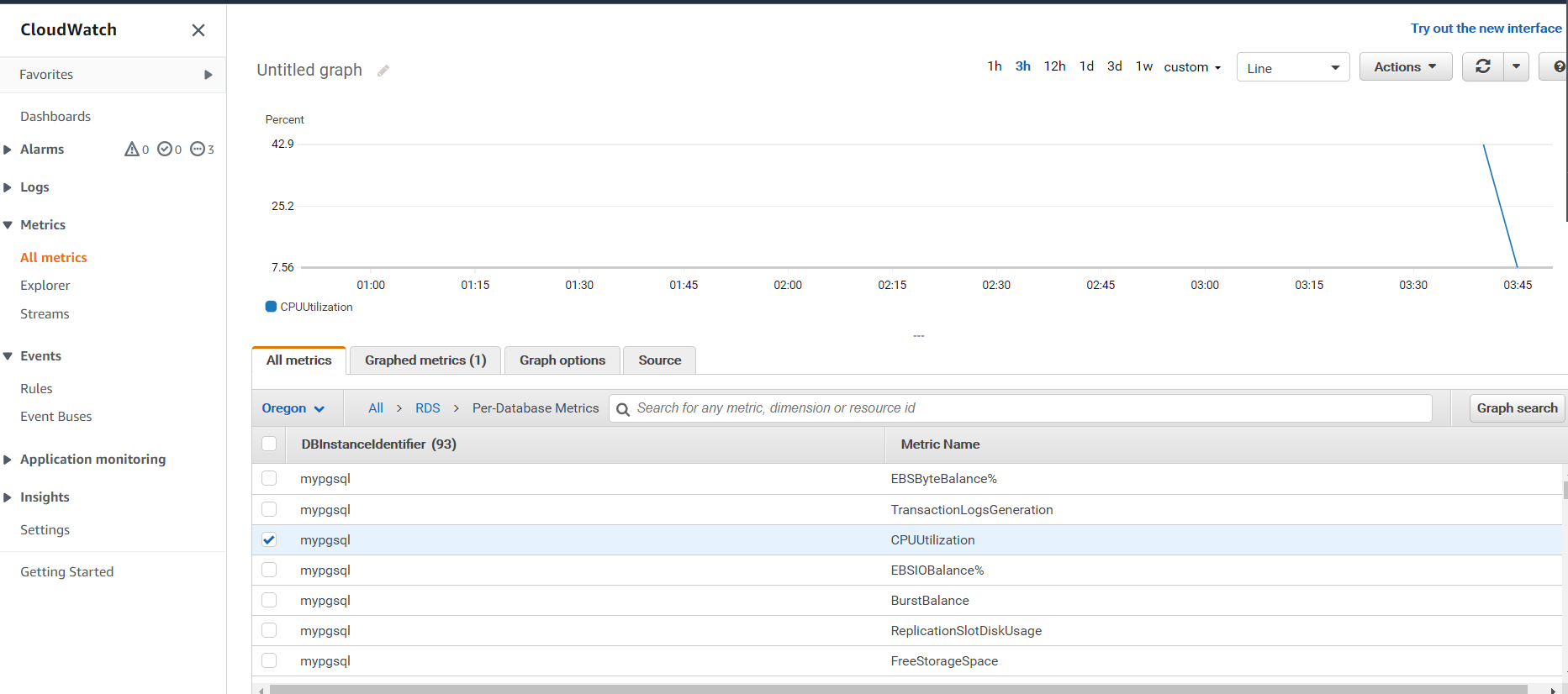
Task: Open the refresh interval dropdown arrow
Action: [x=1516, y=66]
